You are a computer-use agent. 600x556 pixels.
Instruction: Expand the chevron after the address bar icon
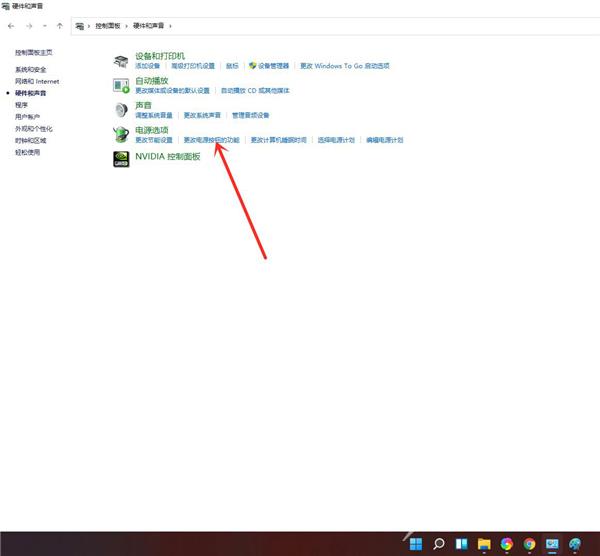[x=89, y=26]
